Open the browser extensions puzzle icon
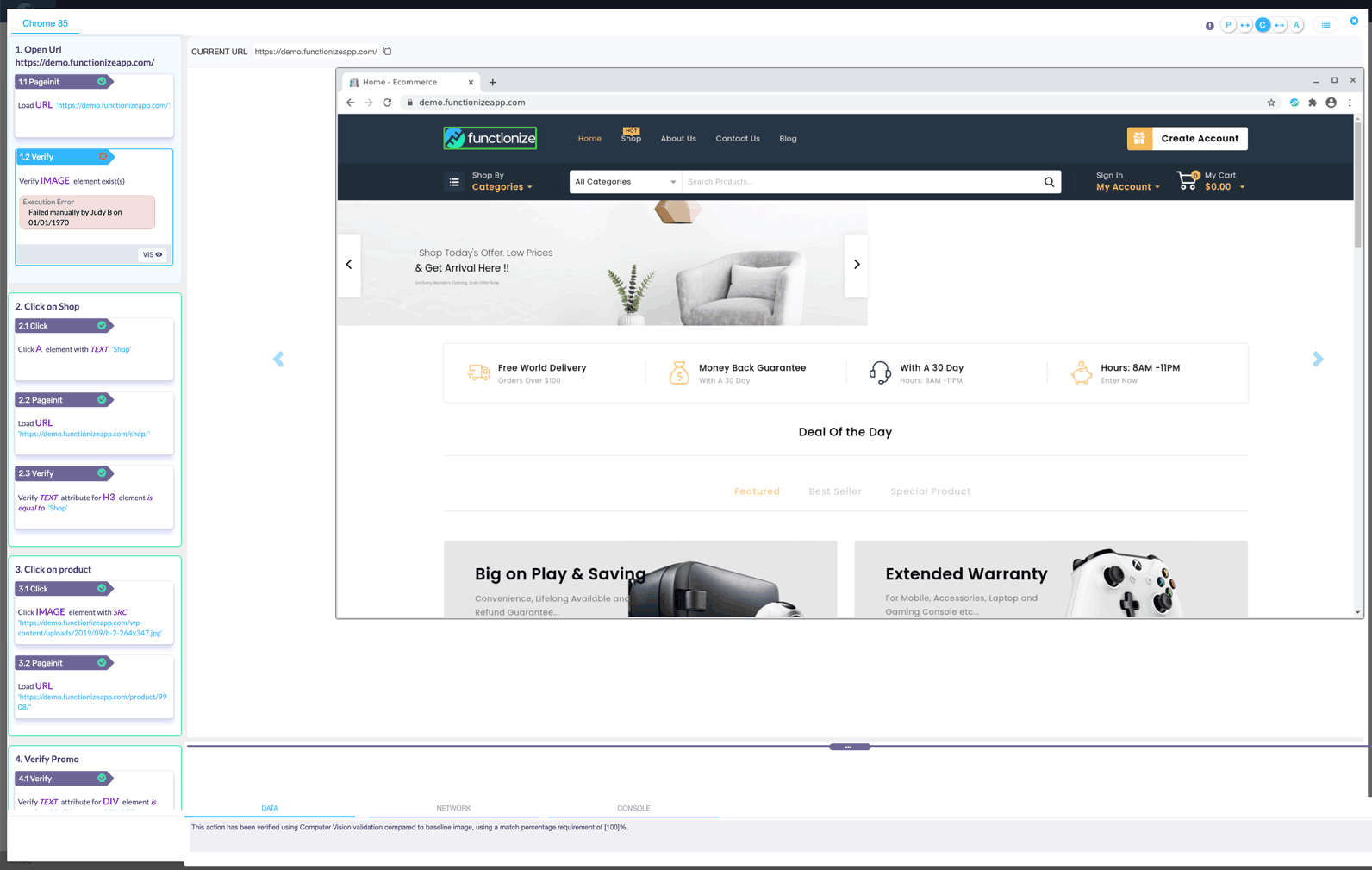The height and width of the screenshot is (870, 1372). (x=1313, y=103)
